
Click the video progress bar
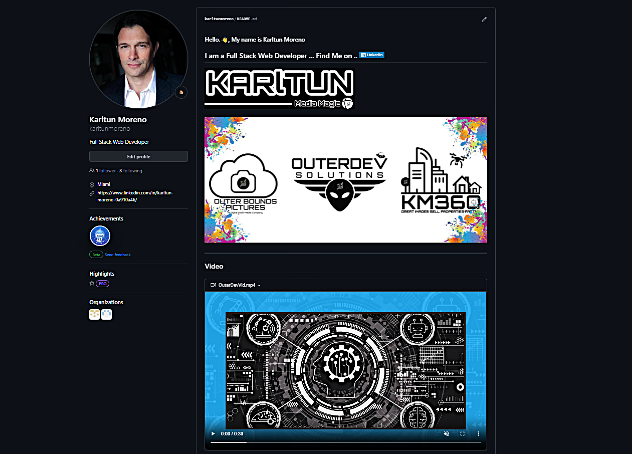tap(345, 442)
